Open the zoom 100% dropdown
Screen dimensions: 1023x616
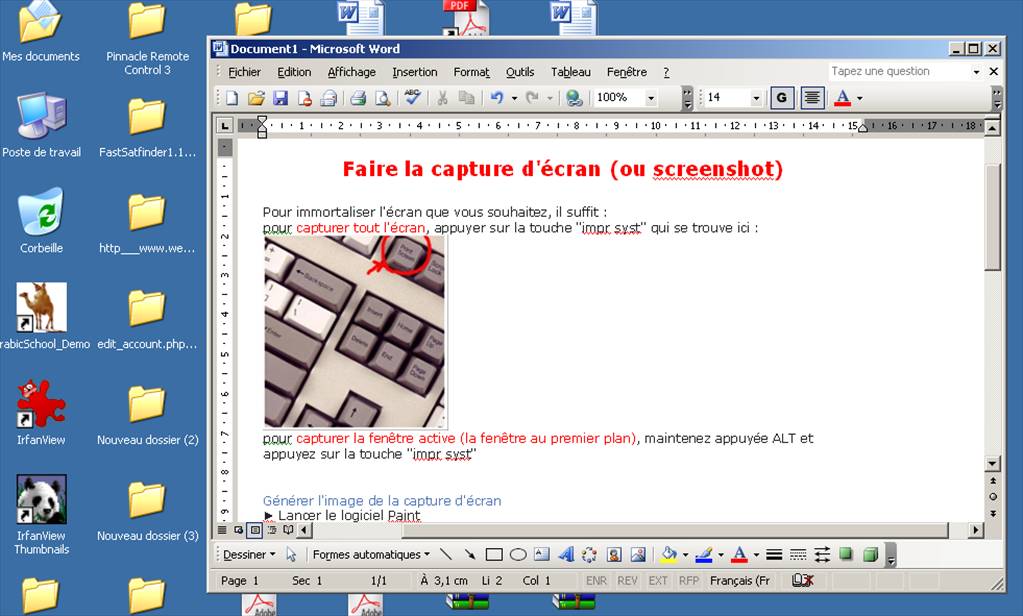coord(650,98)
